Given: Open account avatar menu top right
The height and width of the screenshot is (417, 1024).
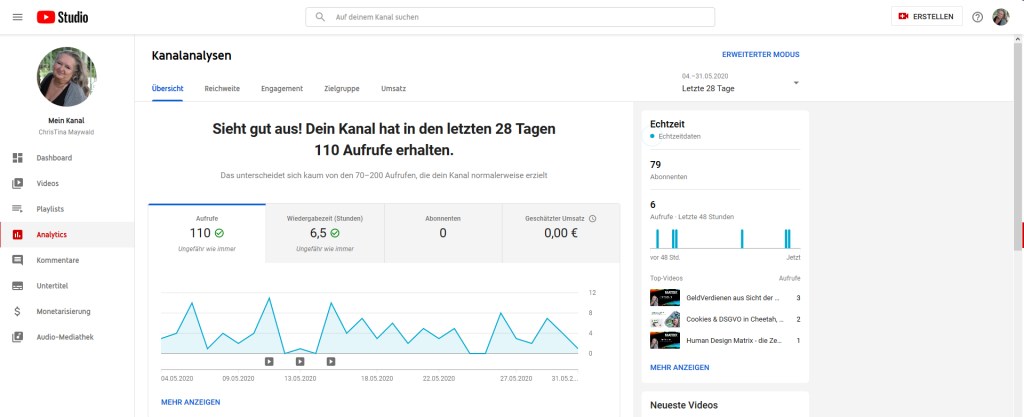Looking at the screenshot, I should (1000, 17).
